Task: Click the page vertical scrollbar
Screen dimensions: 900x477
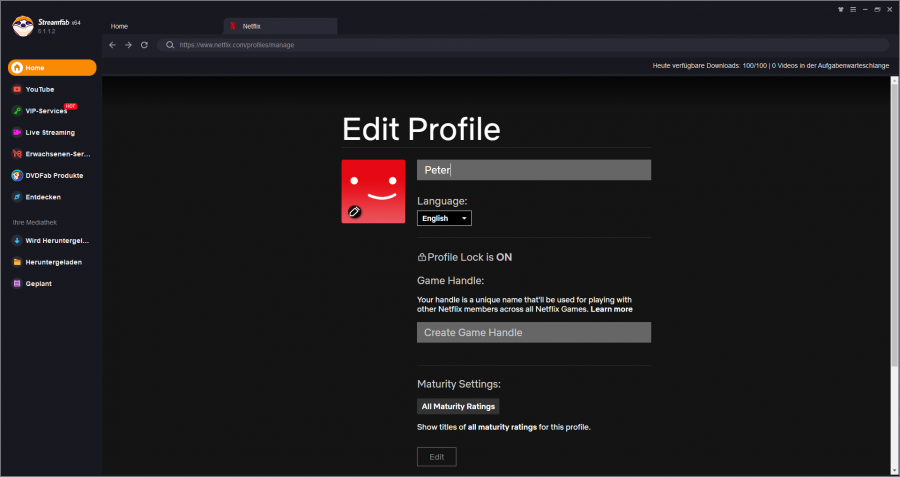Action: tap(894, 227)
